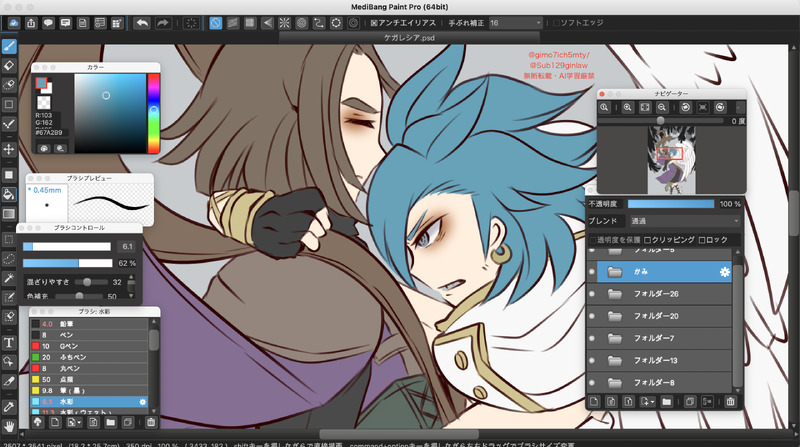Pick the Bucket fill tool

9,194
